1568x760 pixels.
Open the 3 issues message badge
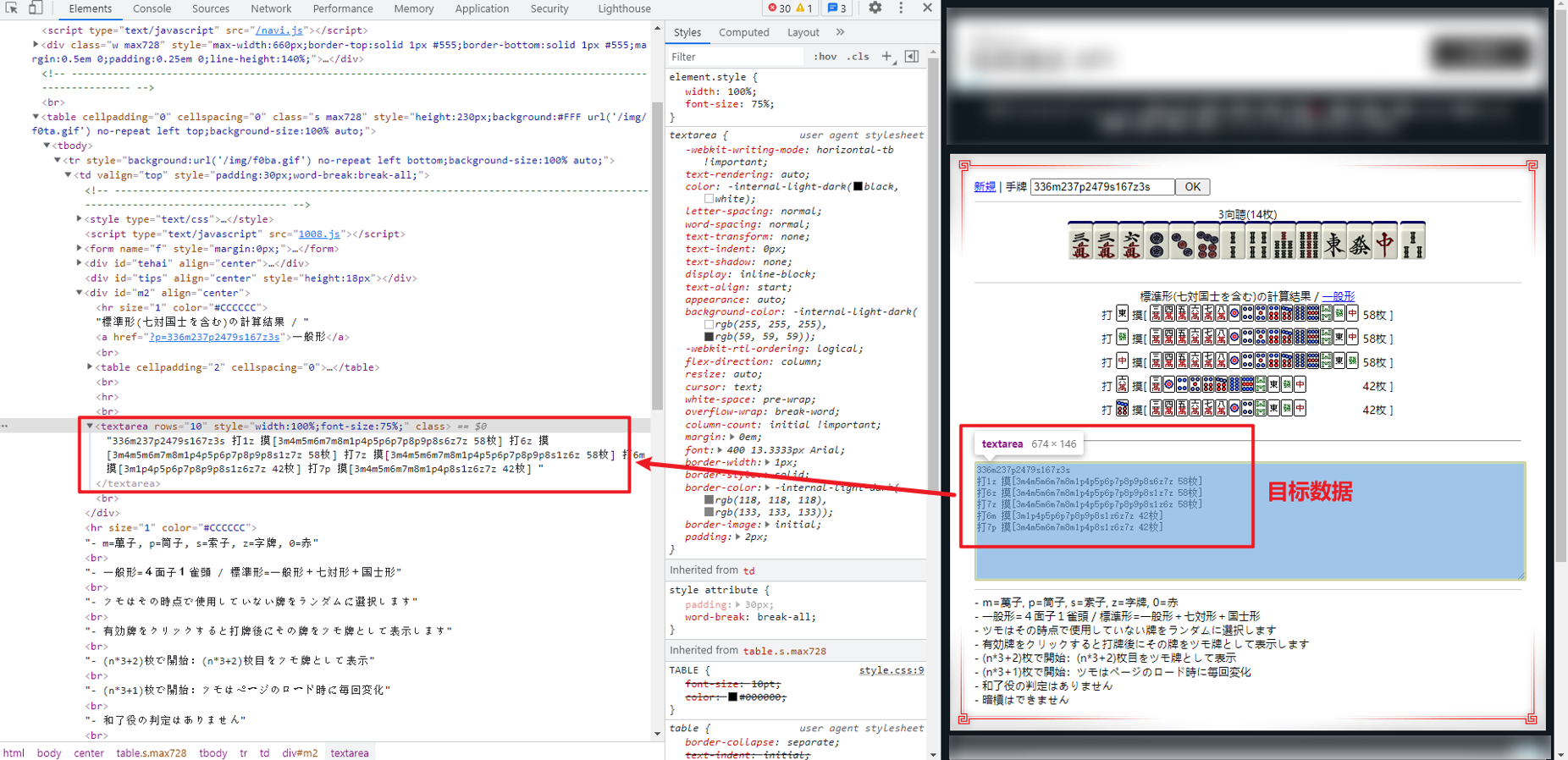point(836,8)
